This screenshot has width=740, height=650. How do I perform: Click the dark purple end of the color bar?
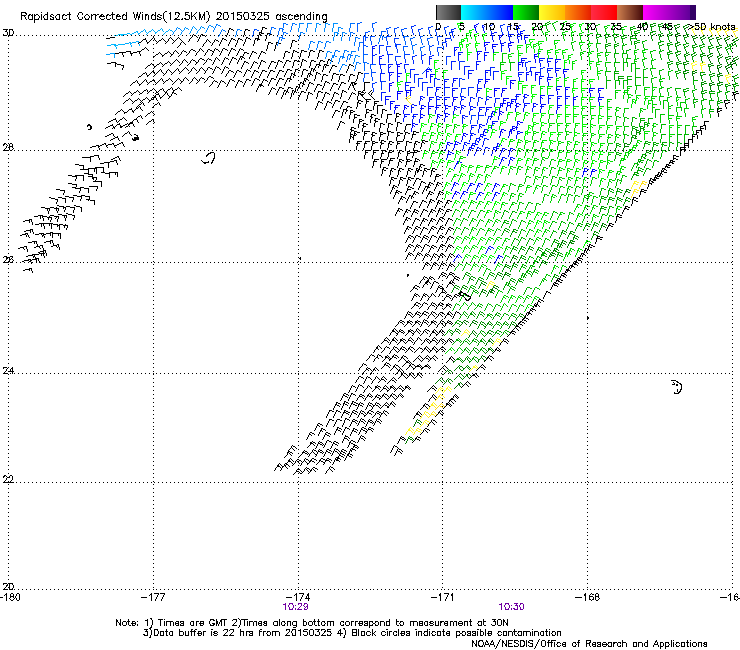click(691, 12)
